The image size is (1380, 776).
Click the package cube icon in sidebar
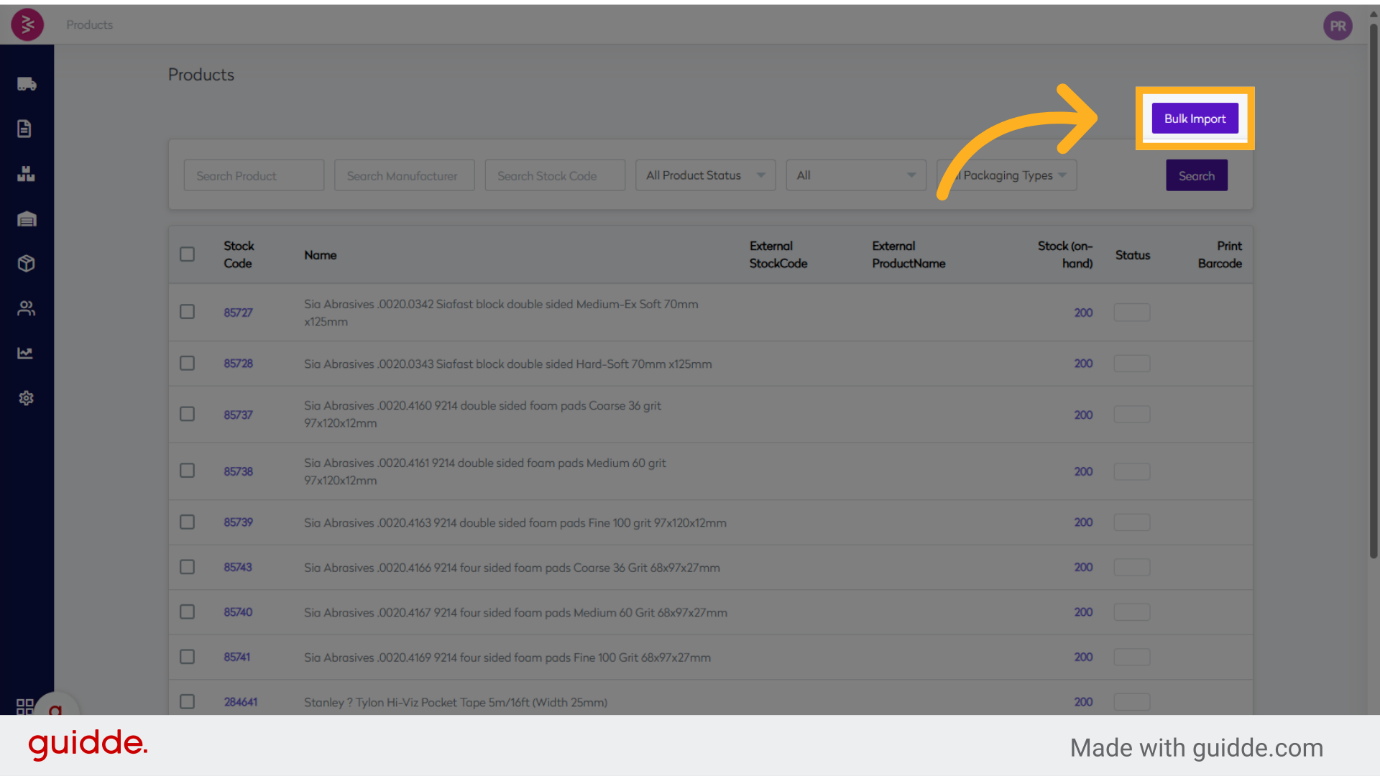pyautogui.click(x=26, y=264)
